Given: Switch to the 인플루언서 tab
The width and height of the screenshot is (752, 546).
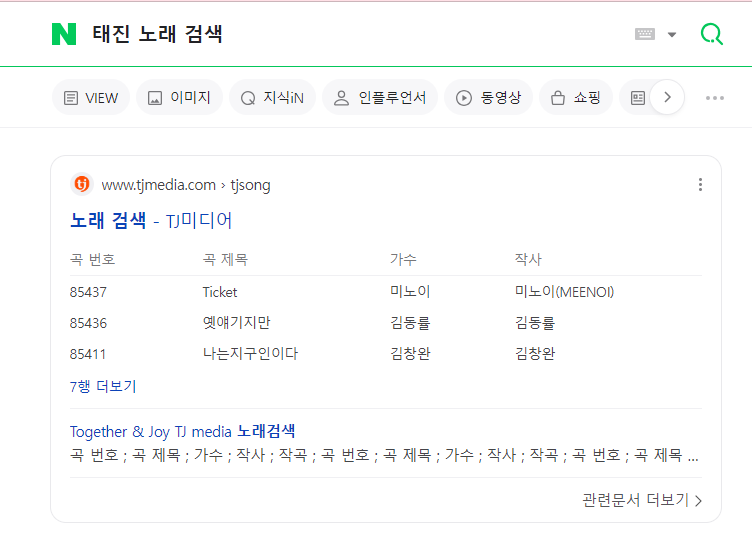Looking at the screenshot, I should (380, 98).
